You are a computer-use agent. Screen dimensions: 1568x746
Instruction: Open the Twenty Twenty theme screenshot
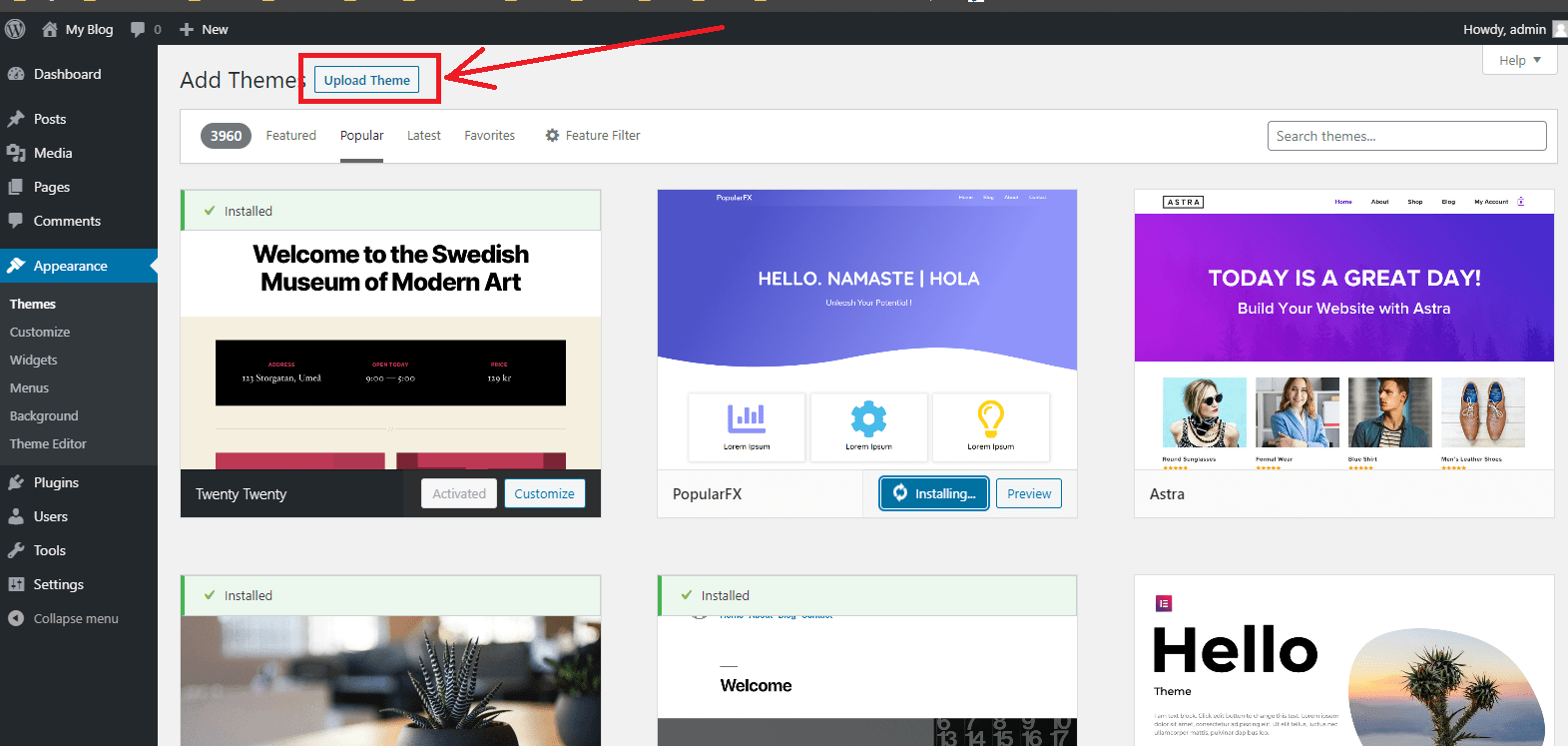tap(390, 350)
